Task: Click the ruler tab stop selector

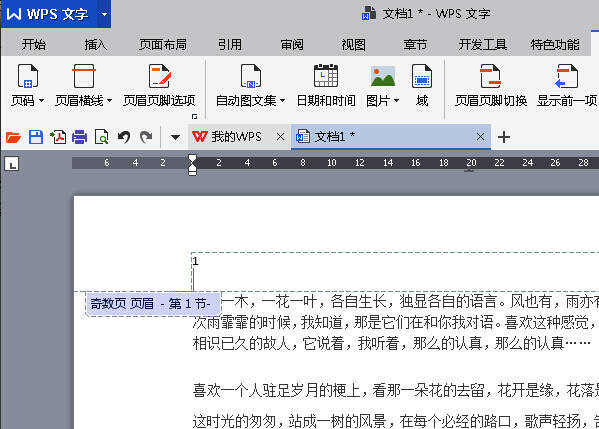Action: point(12,164)
